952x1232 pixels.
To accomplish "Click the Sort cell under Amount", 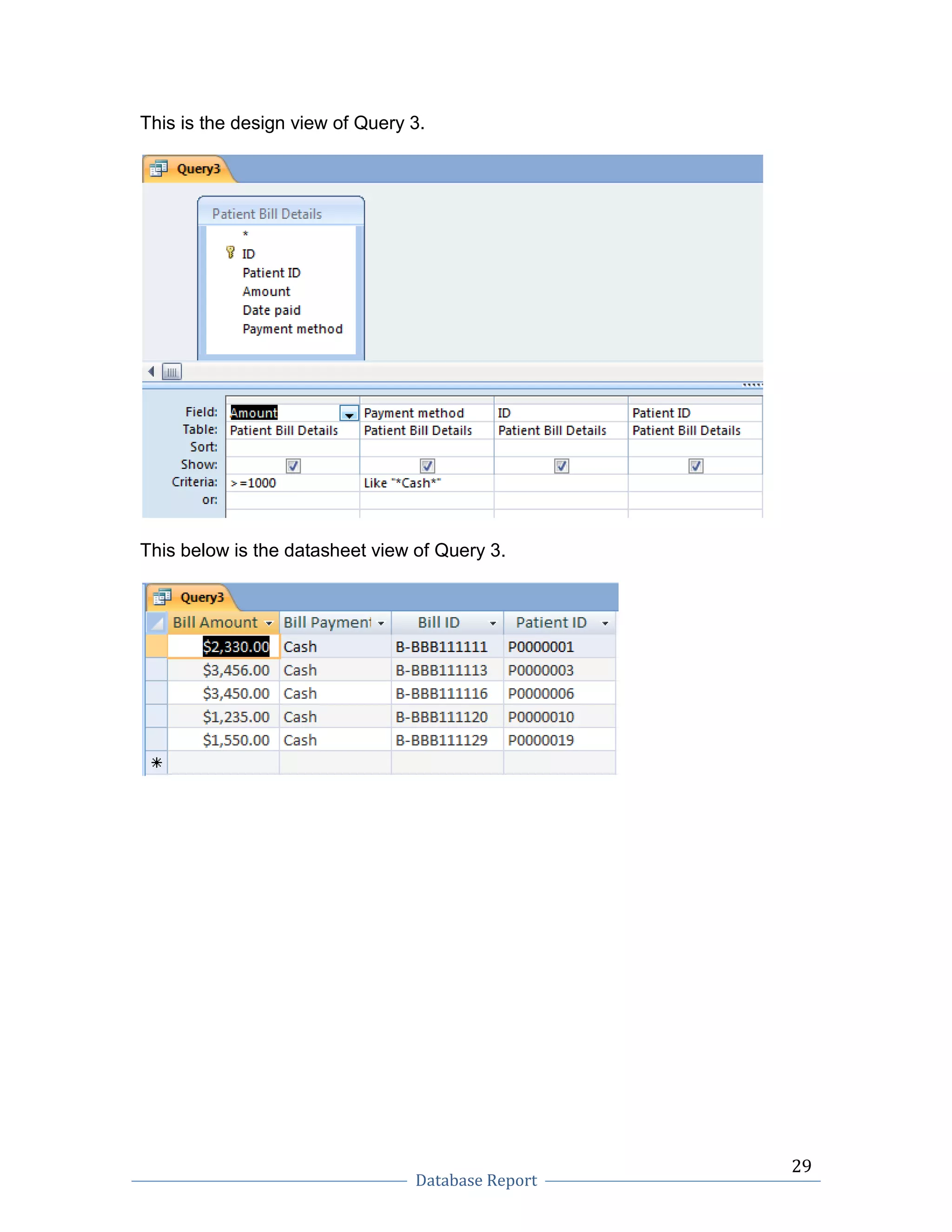I will click(293, 447).
